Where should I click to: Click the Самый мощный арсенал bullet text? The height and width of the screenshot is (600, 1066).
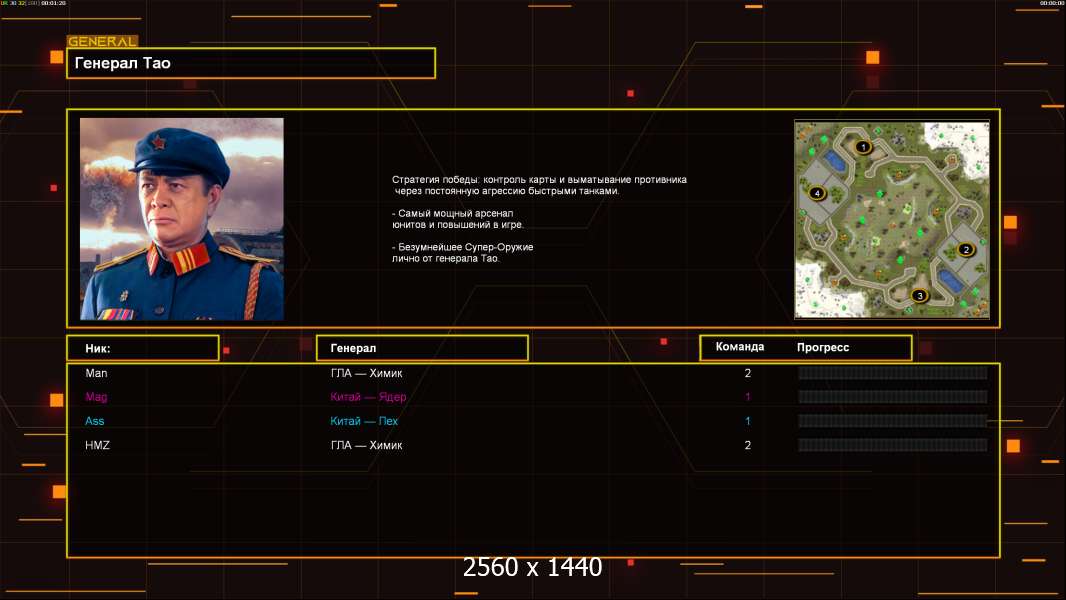[458, 219]
